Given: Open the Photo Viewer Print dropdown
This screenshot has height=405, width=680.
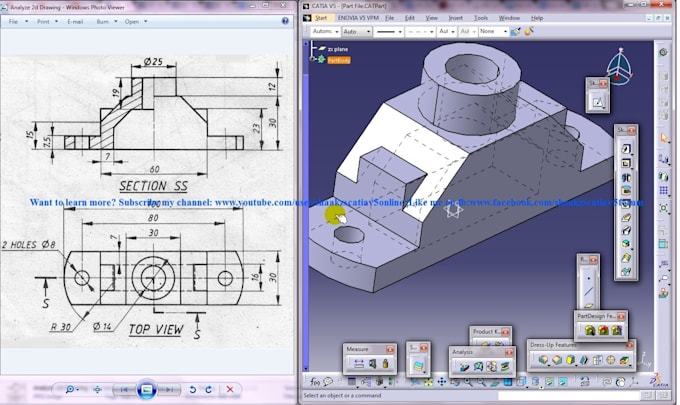Looking at the screenshot, I should coord(43,20).
